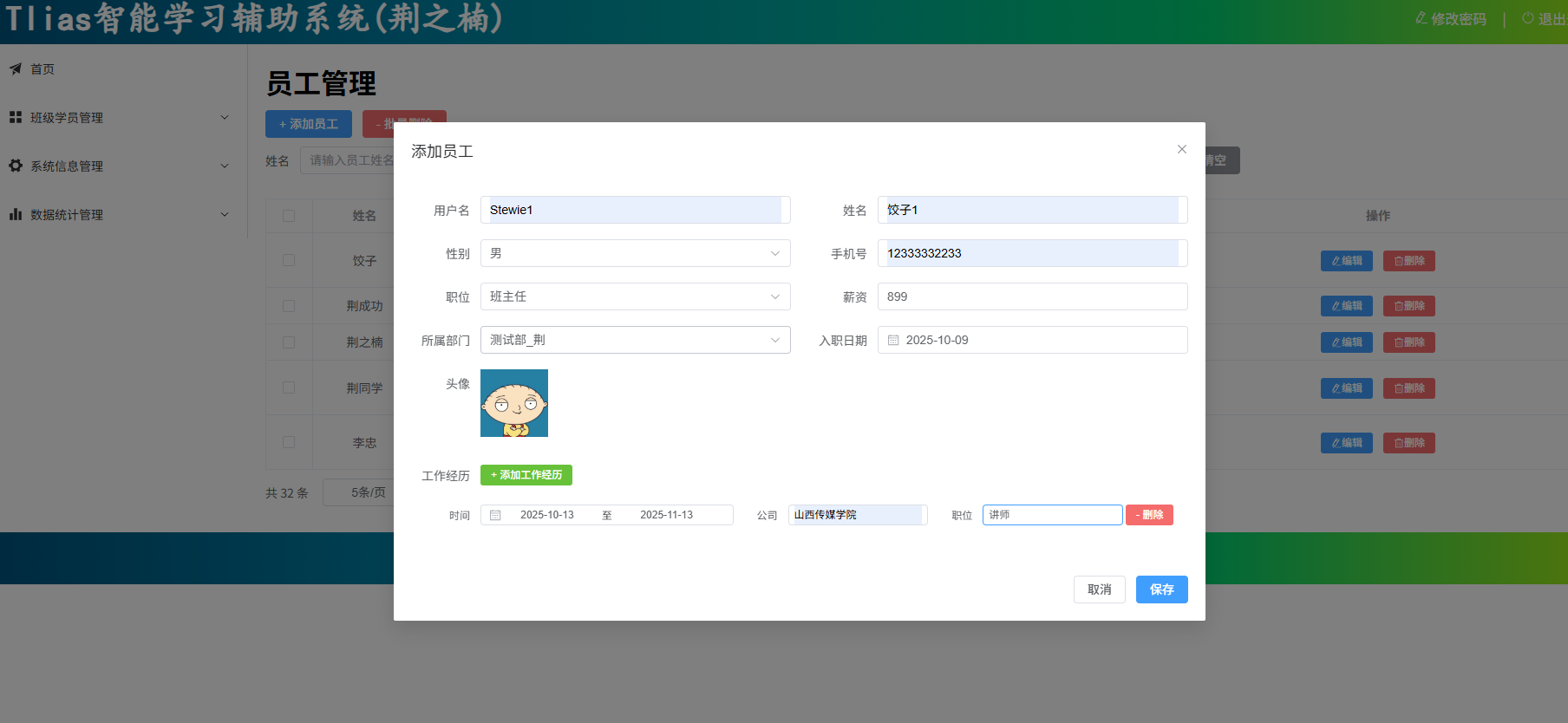Click the red 删除 button in work experience row
The width and height of the screenshot is (1568, 723).
click(x=1149, y=515)
